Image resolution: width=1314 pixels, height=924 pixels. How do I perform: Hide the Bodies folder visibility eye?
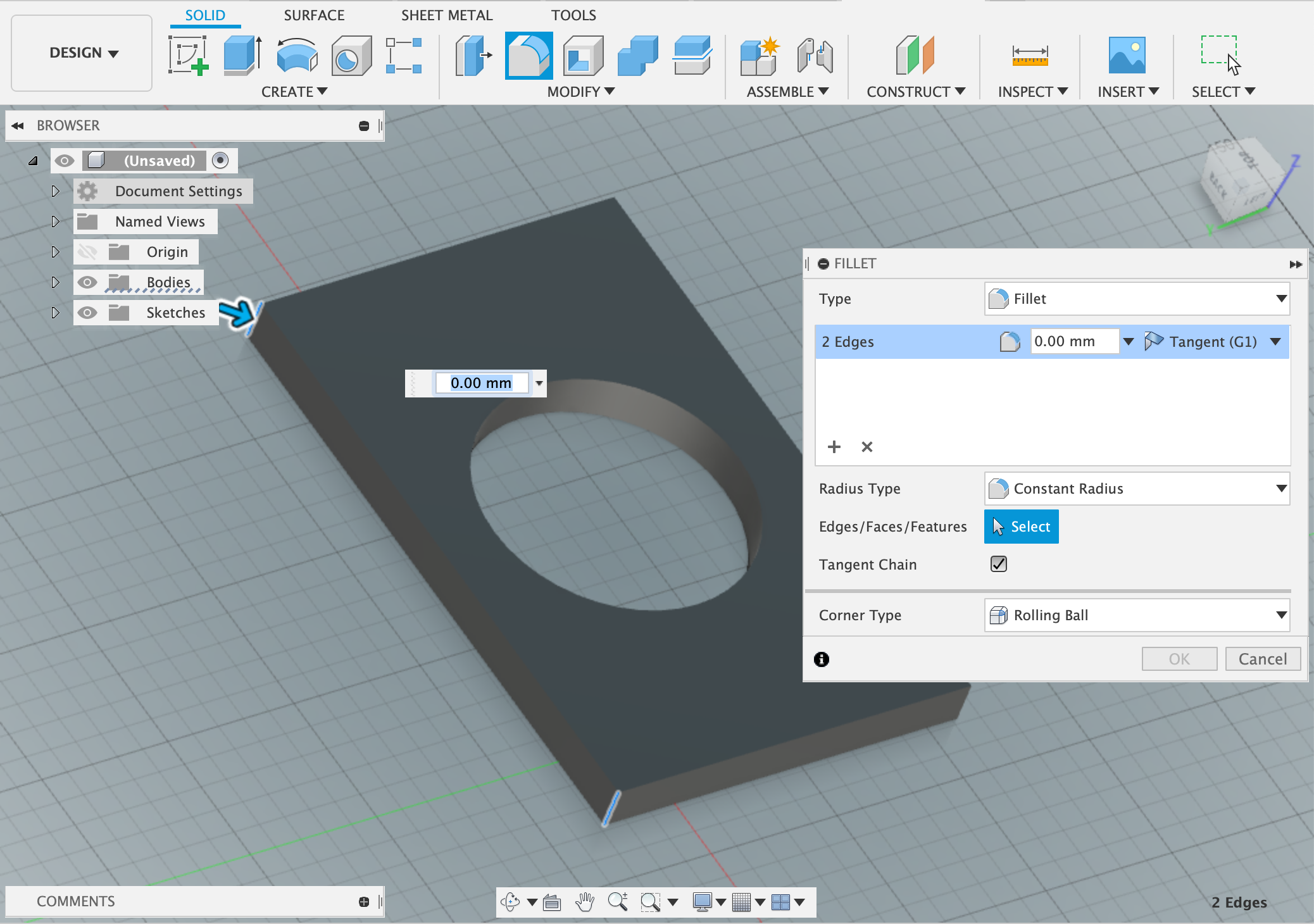87,282
